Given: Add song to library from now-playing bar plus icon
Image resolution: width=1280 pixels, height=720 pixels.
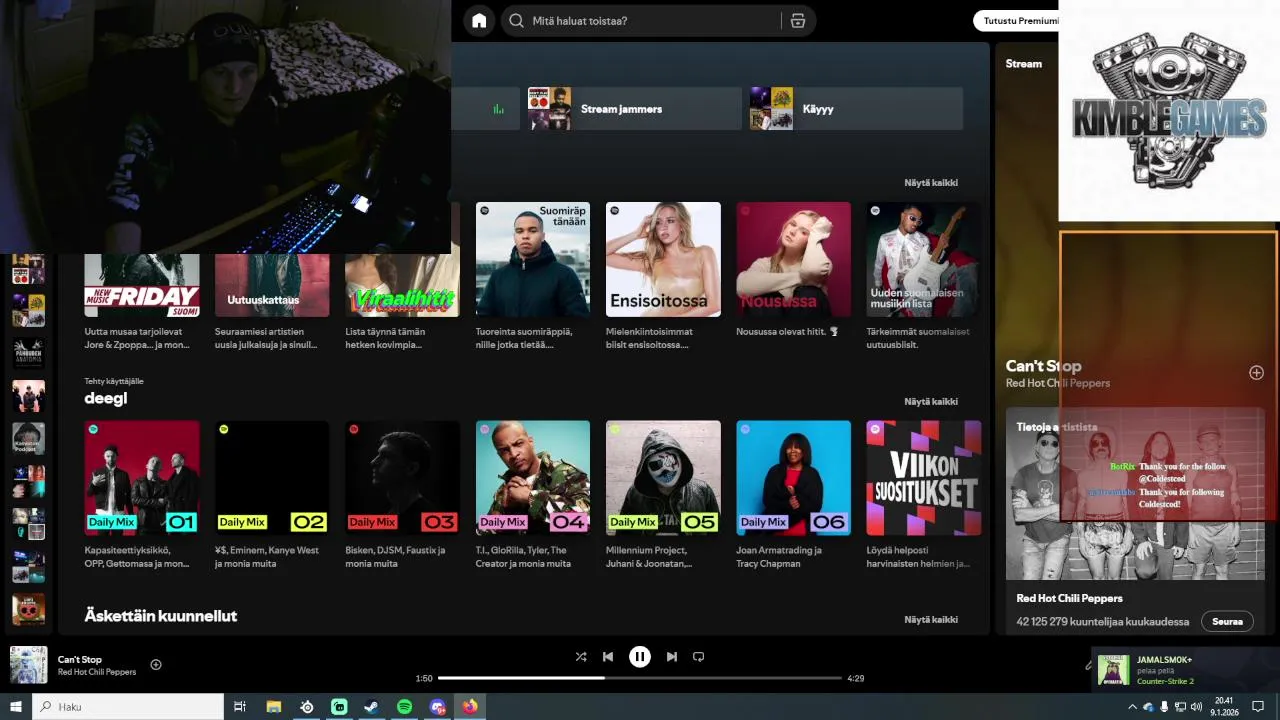Looking at the screenshot, I should point(156,665).
